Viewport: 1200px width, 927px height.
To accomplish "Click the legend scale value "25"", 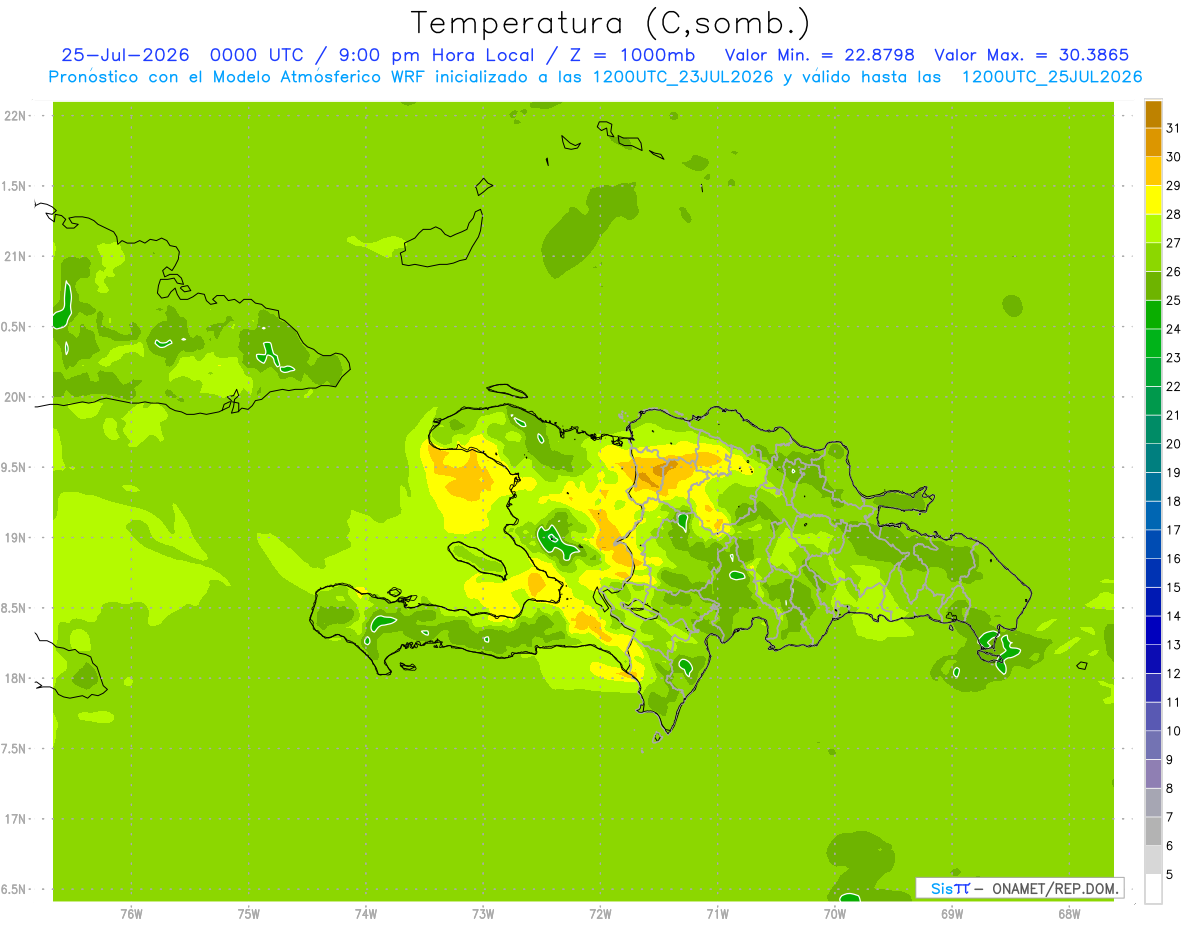I will pyautogui.click(x=1173, y=300).
